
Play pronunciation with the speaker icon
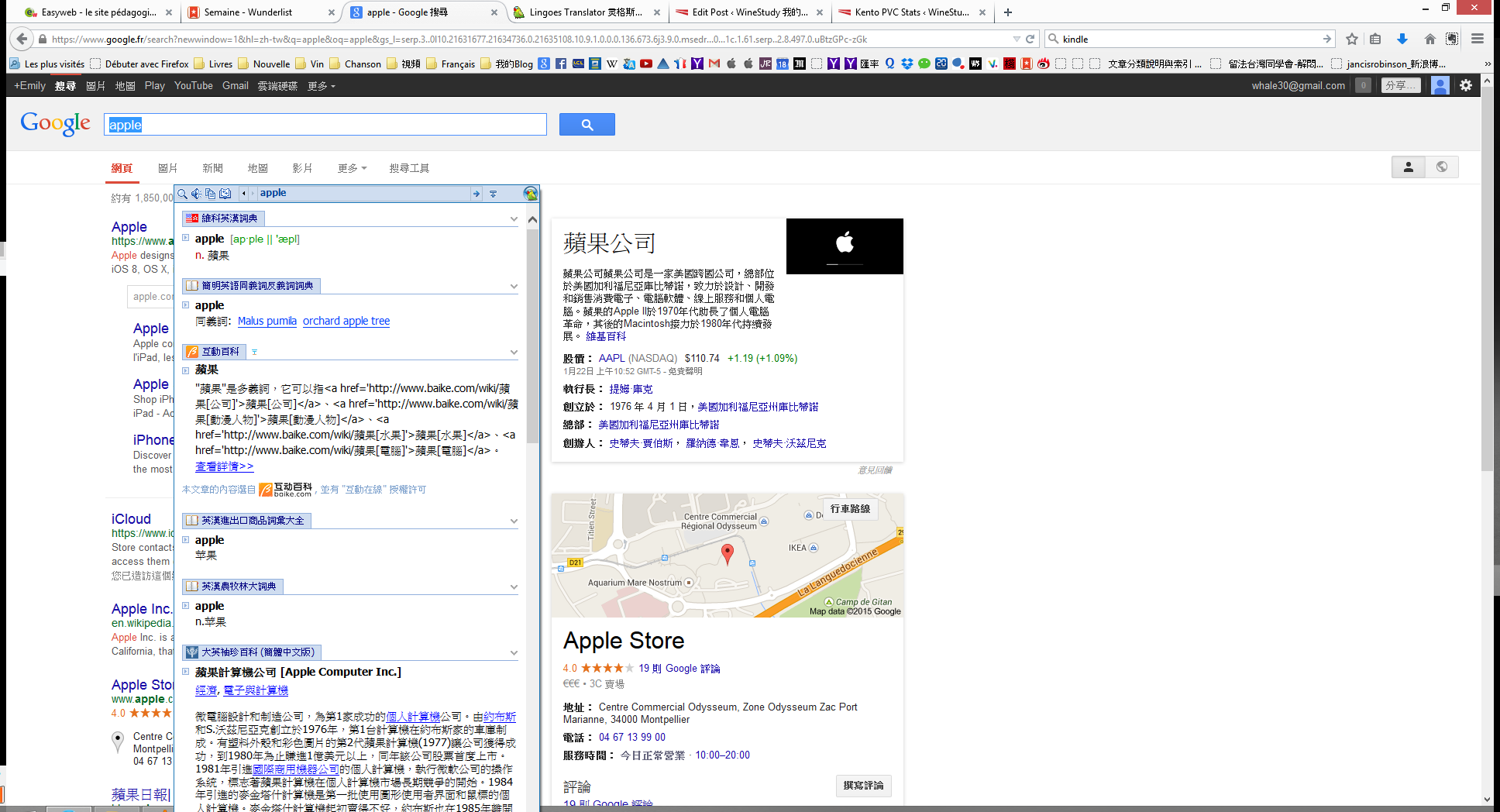197,193
